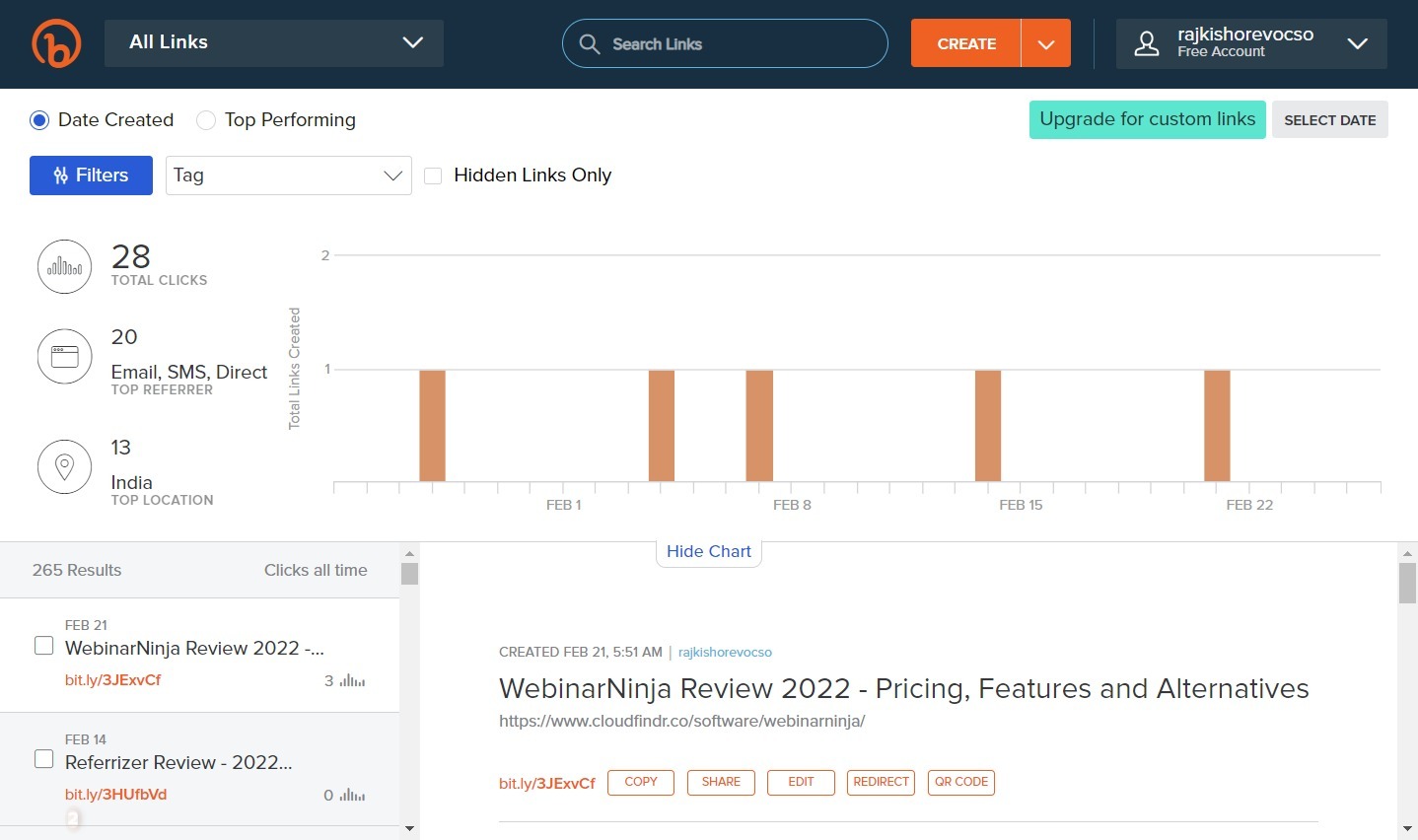
Task: Open the QR CODE button
Action: click(961, 782)
